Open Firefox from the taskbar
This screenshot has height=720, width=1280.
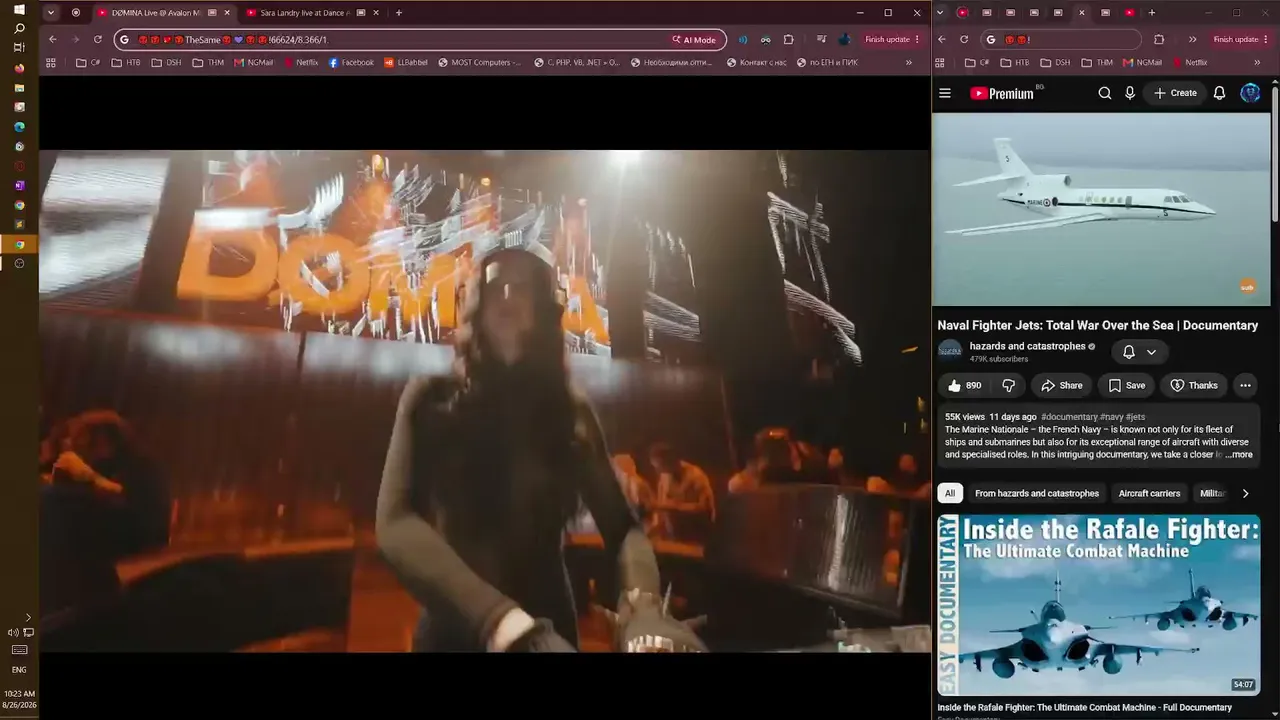click(x=19, y=68)
